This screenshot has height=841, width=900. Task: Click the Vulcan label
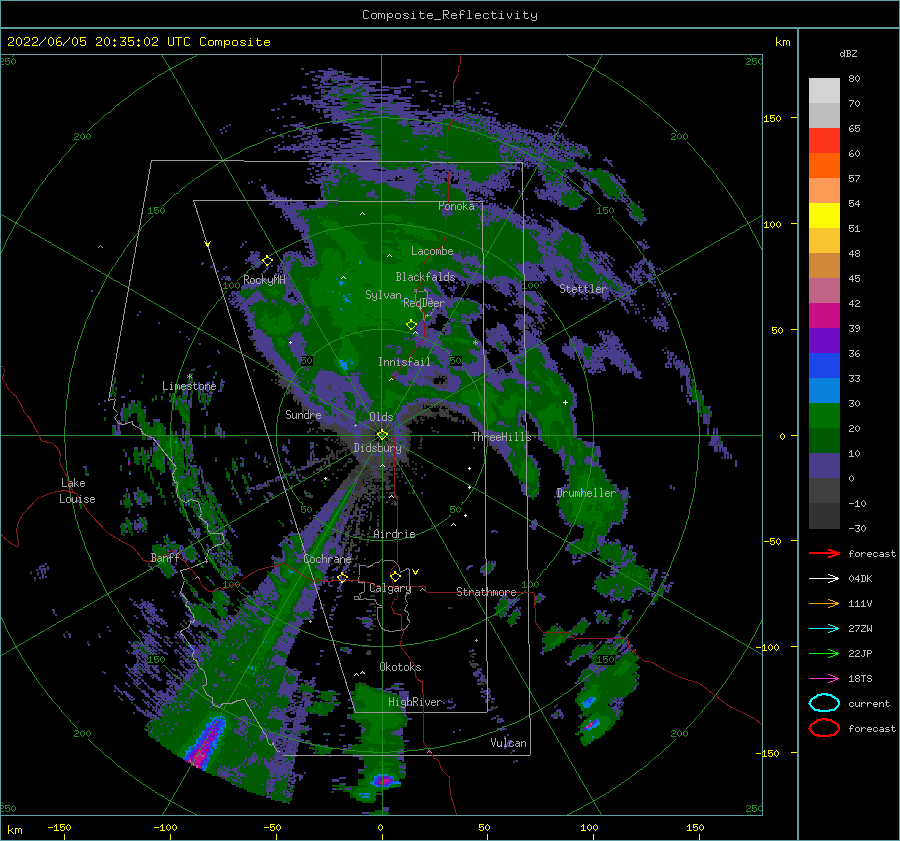tap(508, 743)
